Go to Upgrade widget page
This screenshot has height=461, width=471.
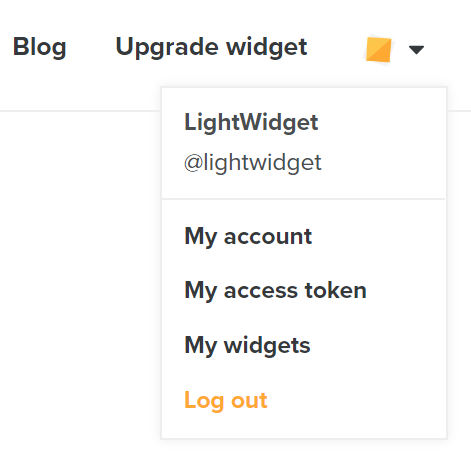tap(211, 47)
